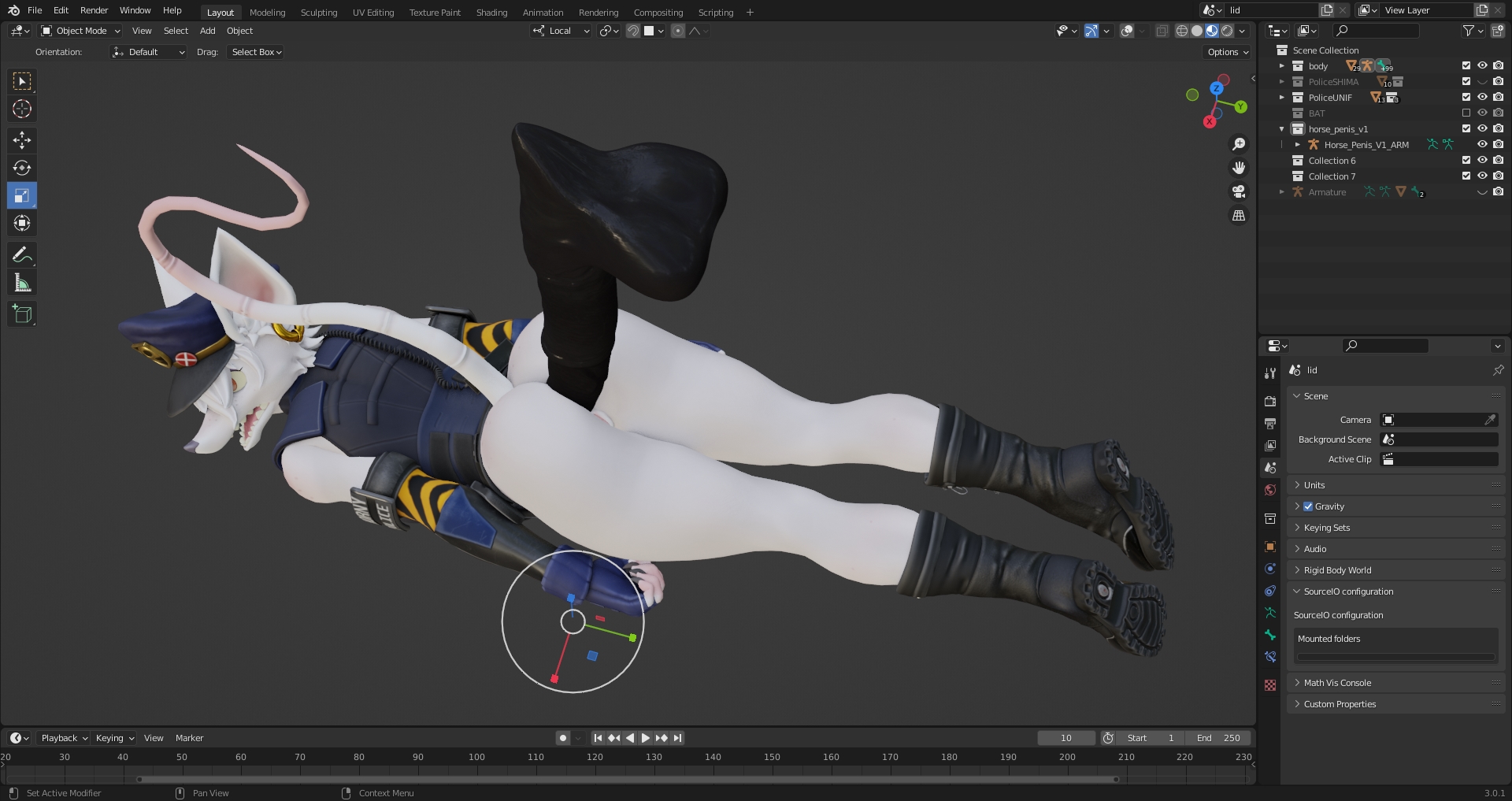Hide Collection 6 using eye icon
Image resolution: width=1512 pixels, height=801 pixels.
pos(1482,161)
